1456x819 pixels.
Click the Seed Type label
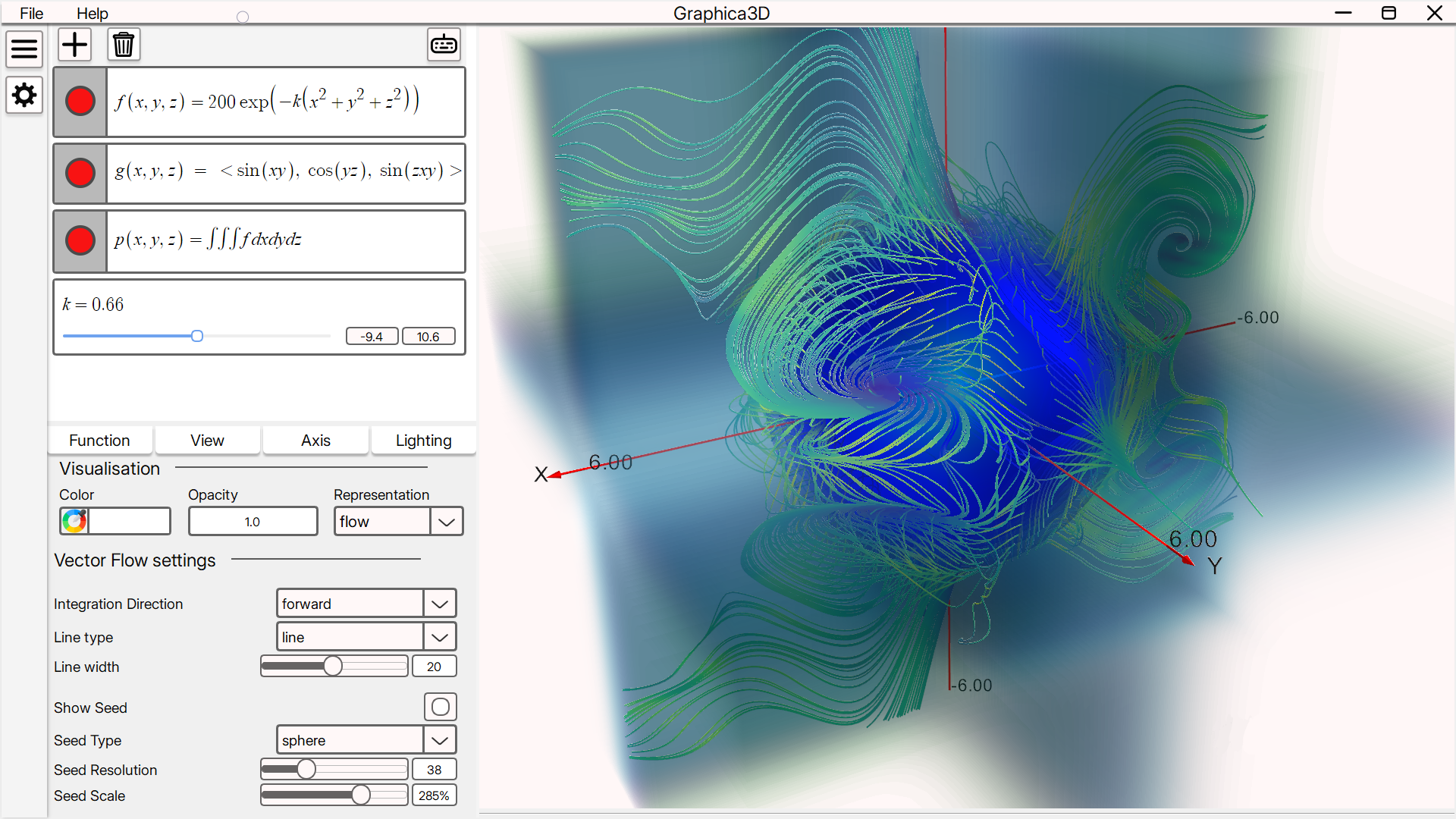point(88,741)
